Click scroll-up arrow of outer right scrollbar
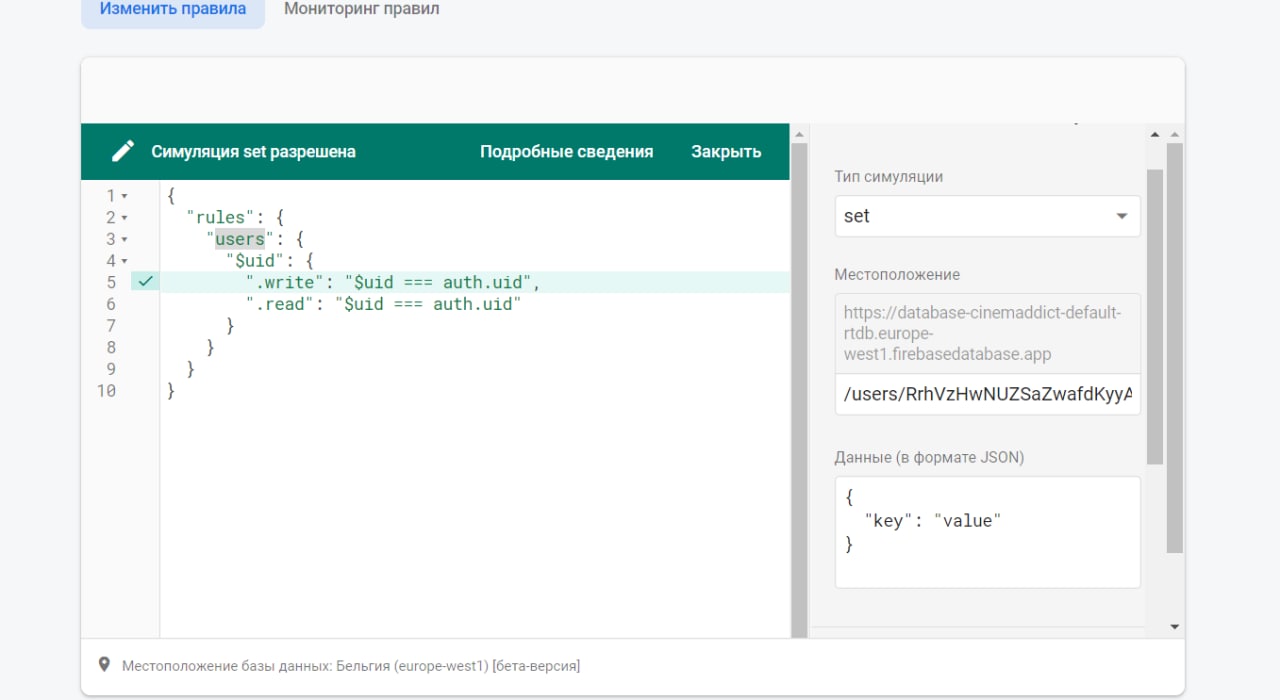Image resolution: width=1280 pixels, height=700 pixels. (x=1175, y=134)
